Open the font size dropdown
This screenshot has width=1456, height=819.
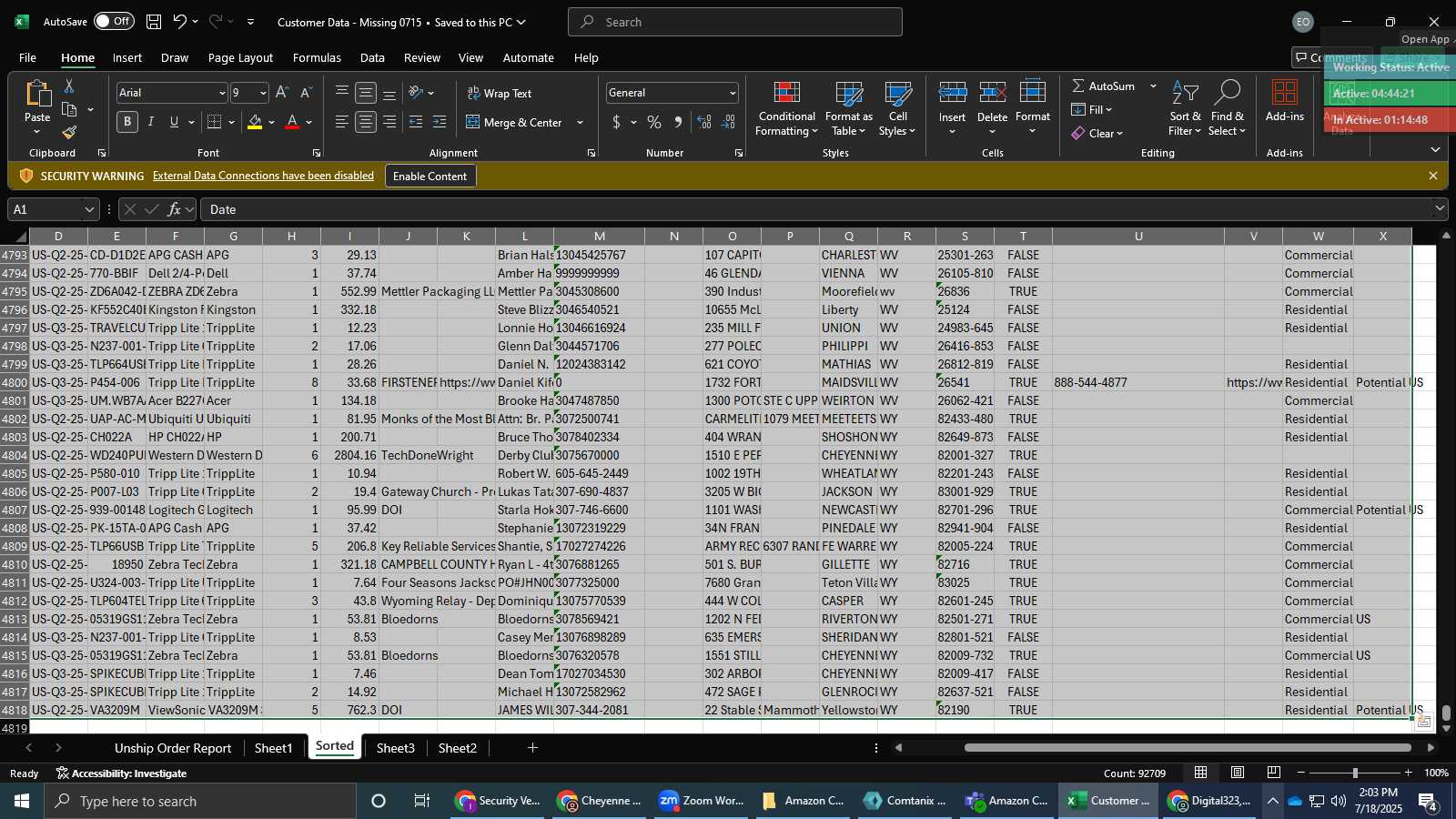(x=263, y=93)
